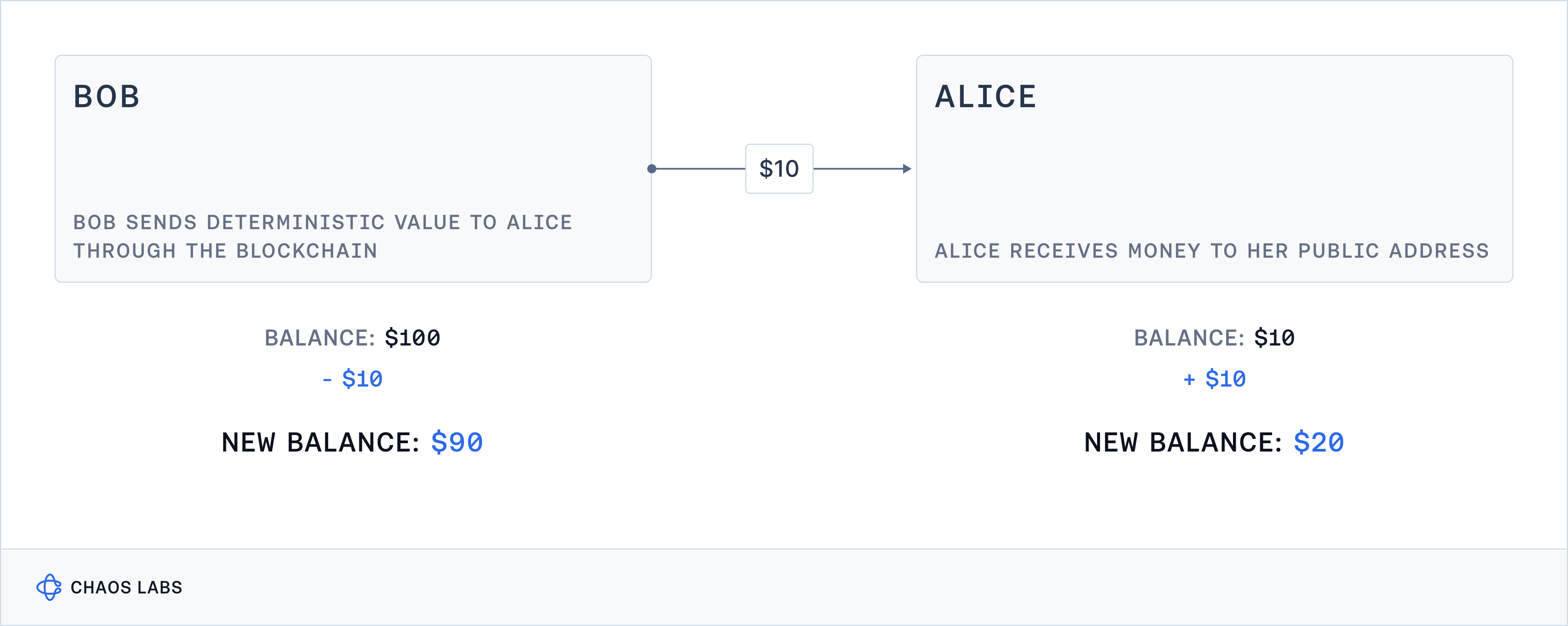
Task: Click Bob's 'Balance: $100' text
Action: (352, 338)
